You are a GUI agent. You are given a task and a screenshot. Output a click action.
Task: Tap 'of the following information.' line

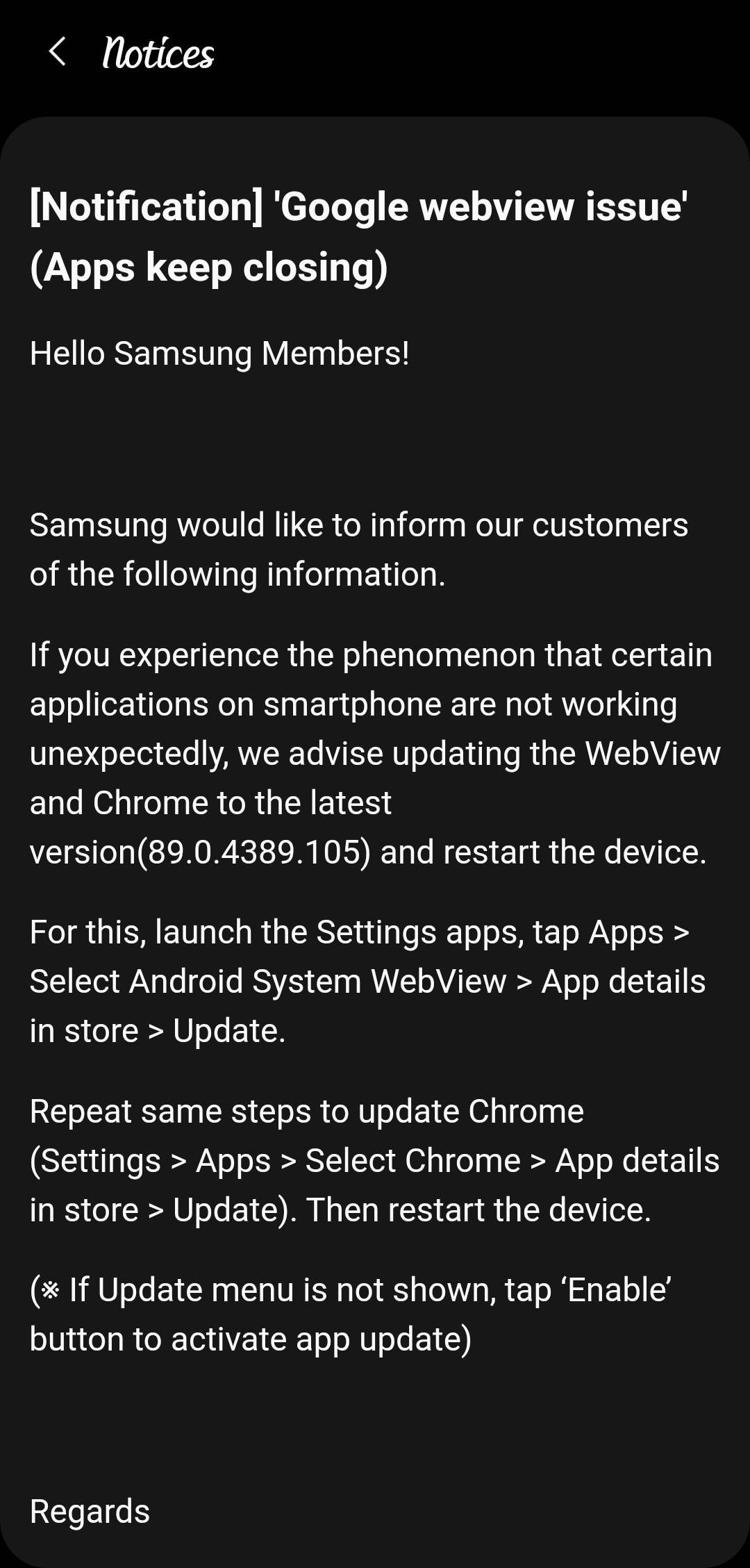pyautogui.click(x=237, y=575)
